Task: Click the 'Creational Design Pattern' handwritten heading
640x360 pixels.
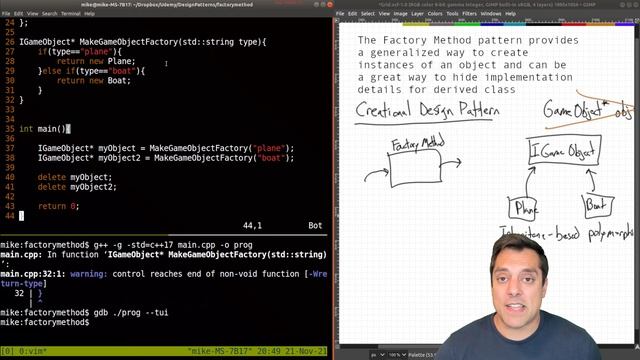Action: click(x=427, y=111)
